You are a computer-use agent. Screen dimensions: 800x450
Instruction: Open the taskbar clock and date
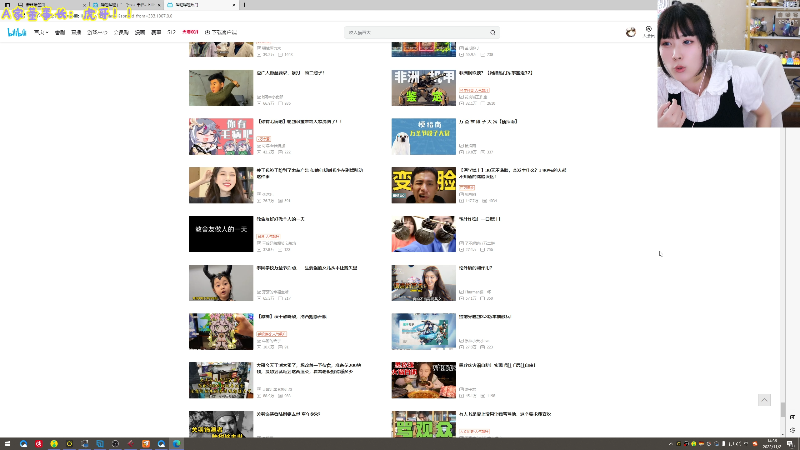point(772,443)
